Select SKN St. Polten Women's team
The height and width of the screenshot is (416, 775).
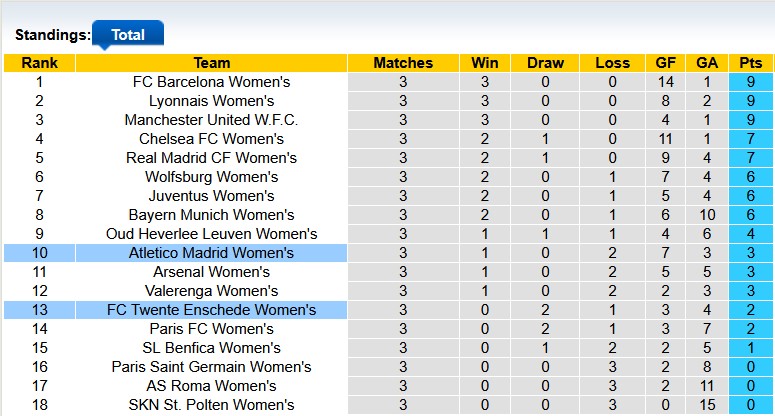coord(211,405)
